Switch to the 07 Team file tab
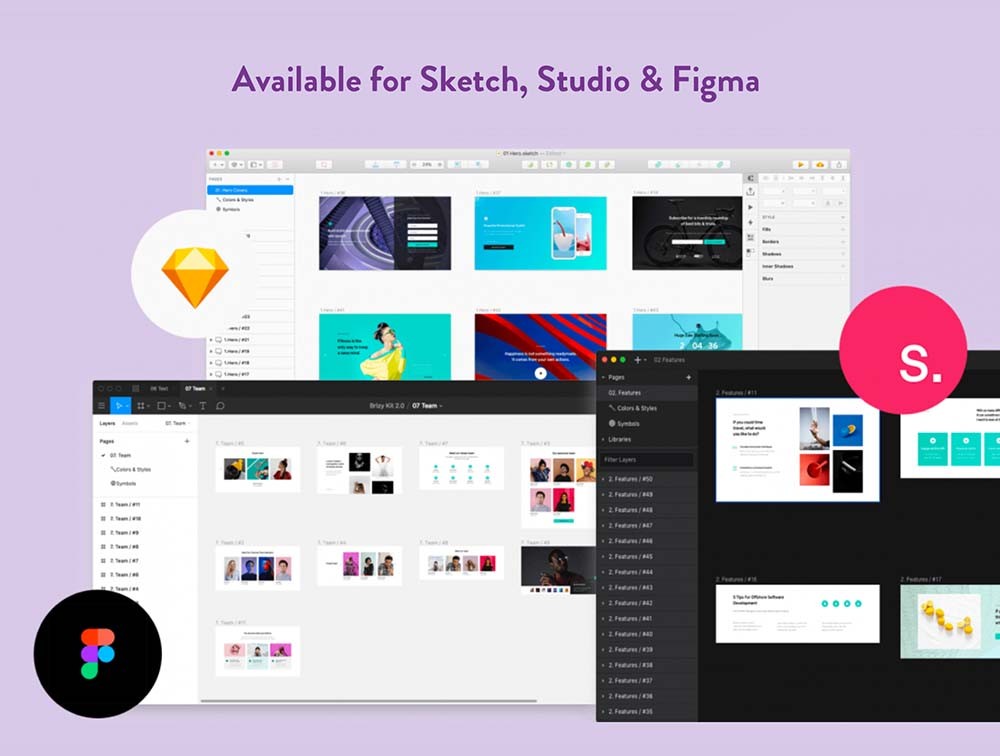Screen dimensions: 1000x756 tap(194, 388)
